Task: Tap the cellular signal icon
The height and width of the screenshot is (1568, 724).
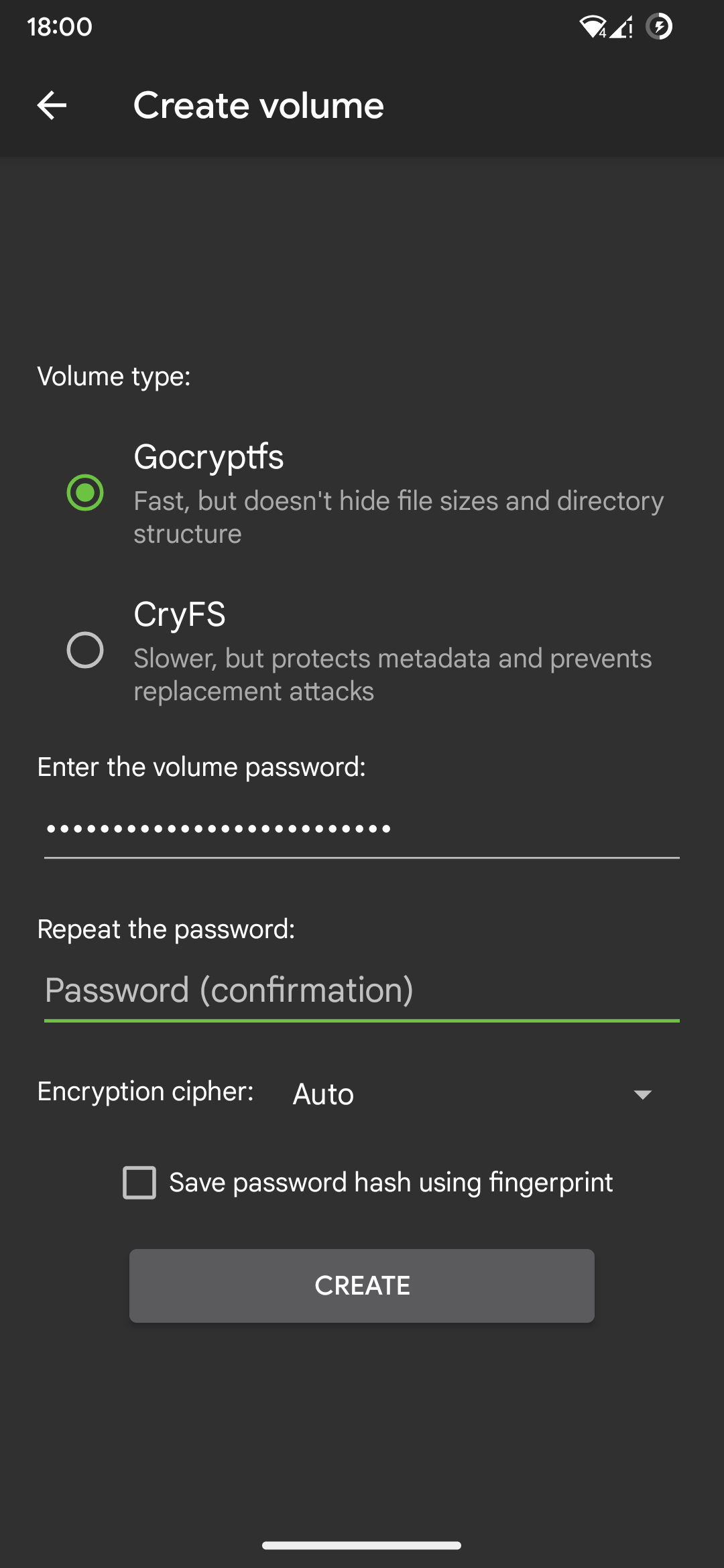Action: [621, 27]
